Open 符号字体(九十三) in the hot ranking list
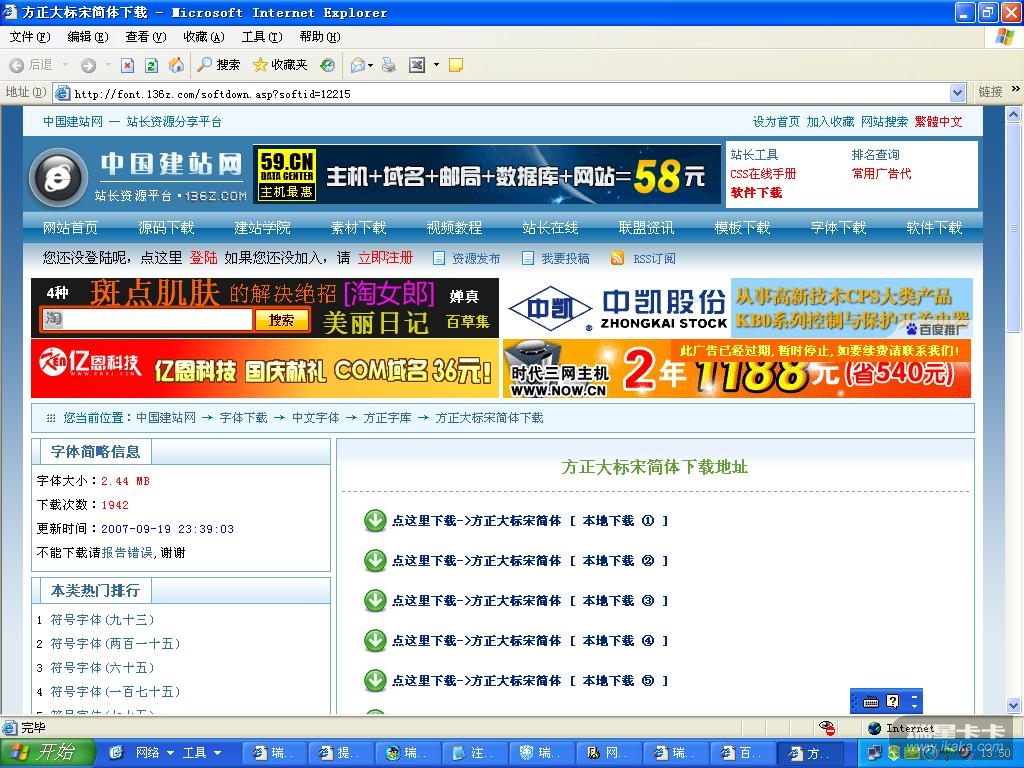 (x=103, y=619)
